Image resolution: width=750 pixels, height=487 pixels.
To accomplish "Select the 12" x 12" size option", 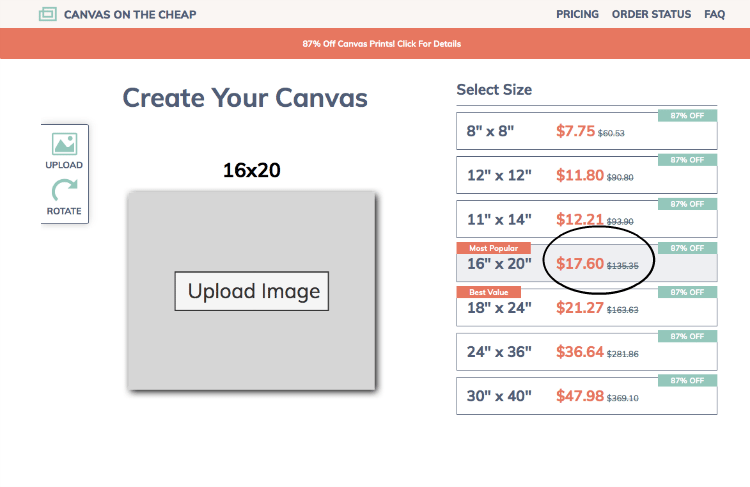I will coord(587,175).
